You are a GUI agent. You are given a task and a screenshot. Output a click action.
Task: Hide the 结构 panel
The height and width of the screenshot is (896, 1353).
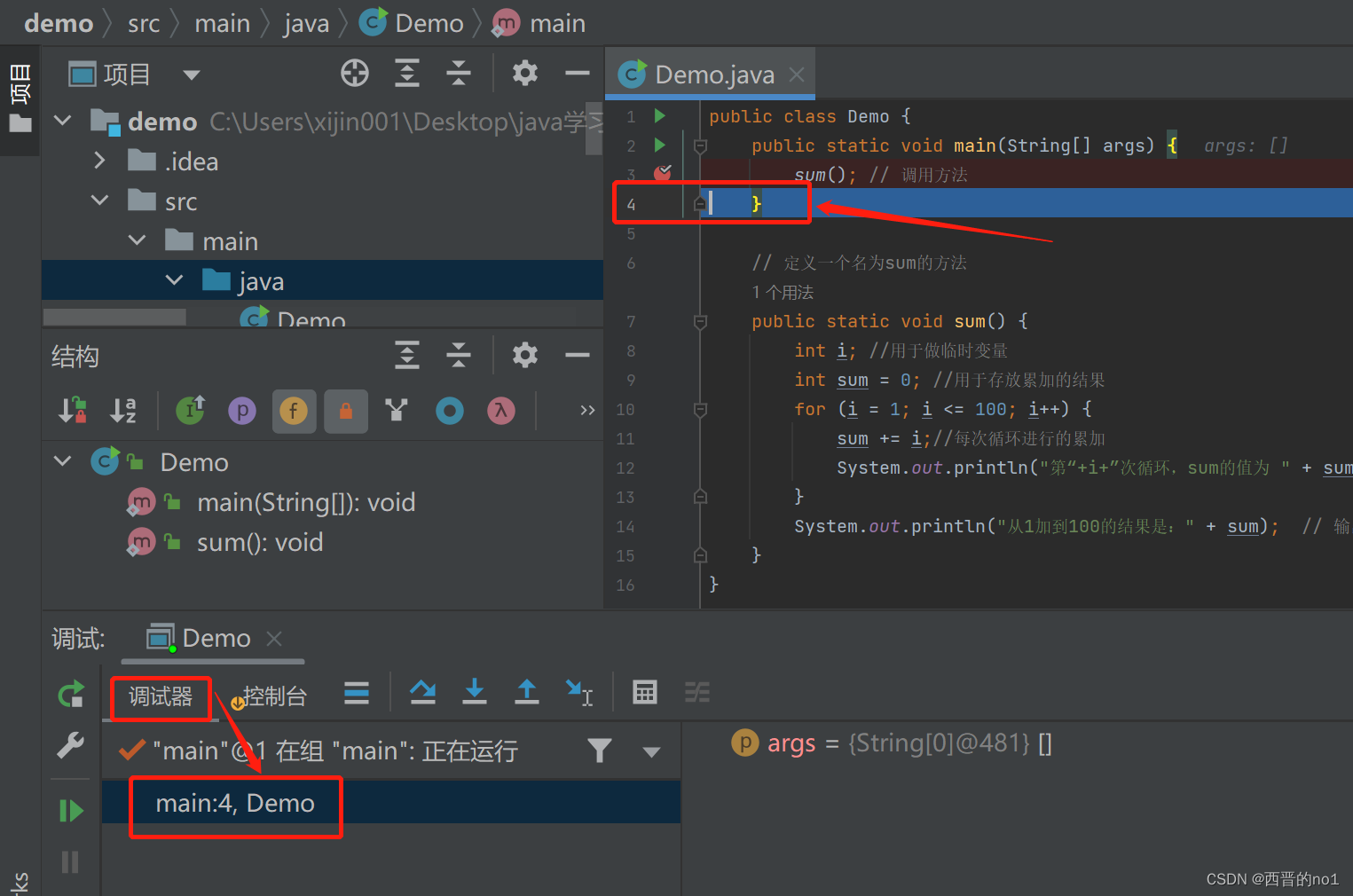tap(578, 356)
